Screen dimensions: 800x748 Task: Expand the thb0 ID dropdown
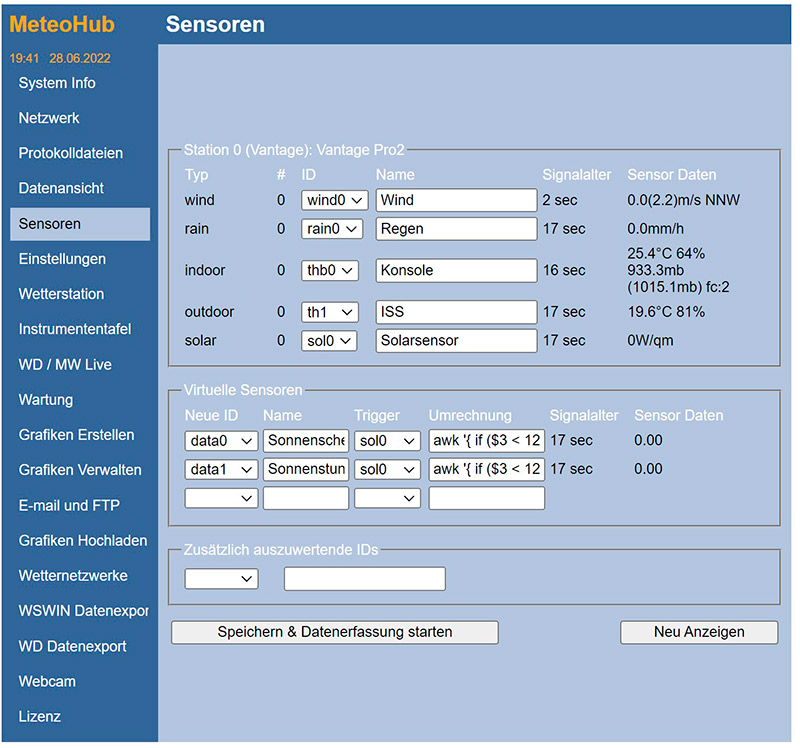[330, 270]
